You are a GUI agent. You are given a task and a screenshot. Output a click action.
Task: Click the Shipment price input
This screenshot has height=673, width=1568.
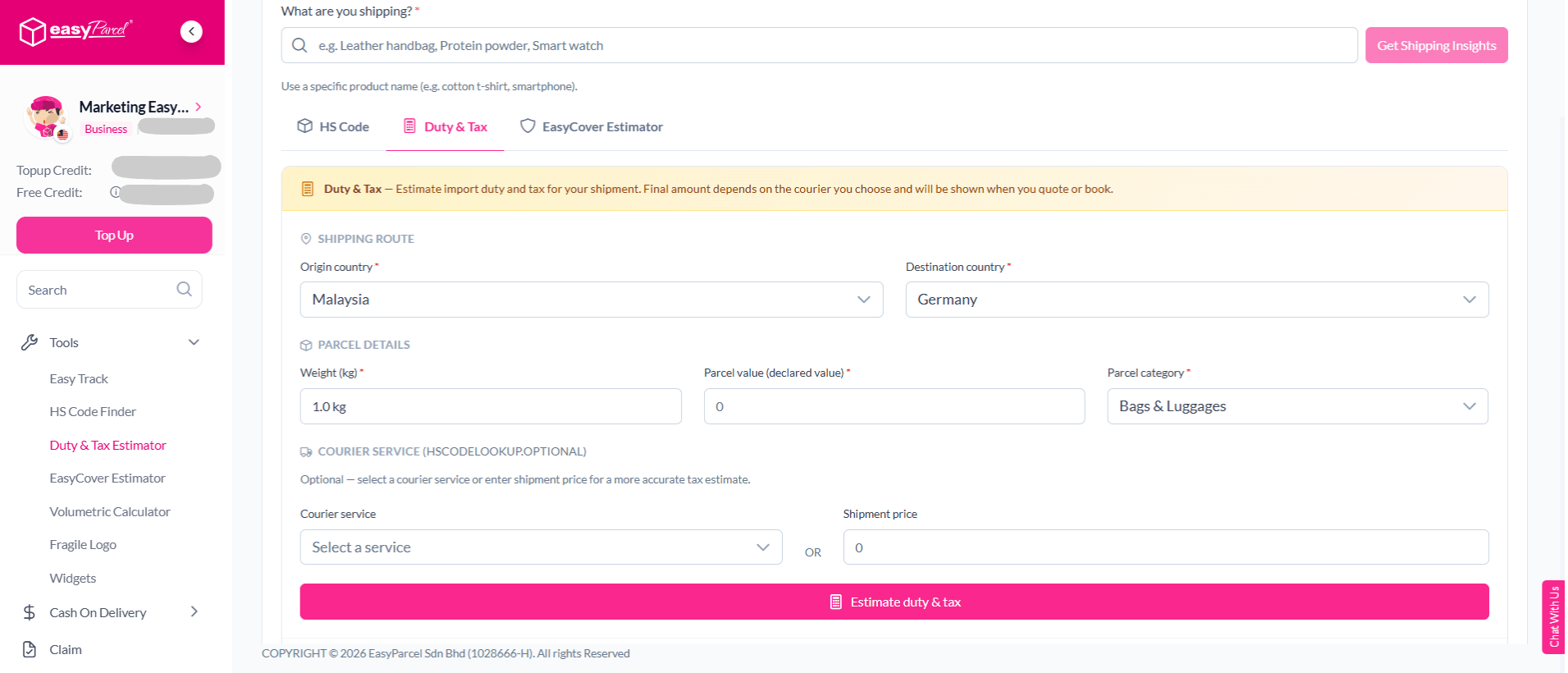pos(1166,547)
